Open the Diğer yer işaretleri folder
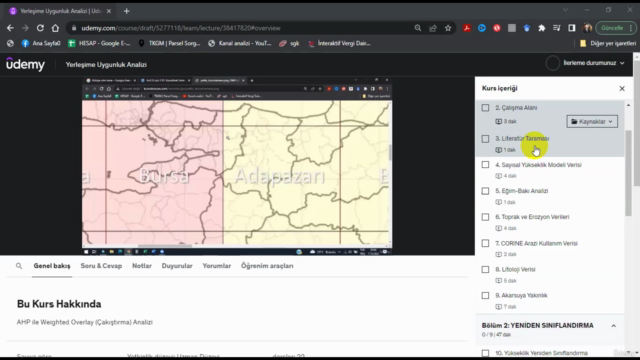This screenshot has height=360, width=640. (608, 43)
